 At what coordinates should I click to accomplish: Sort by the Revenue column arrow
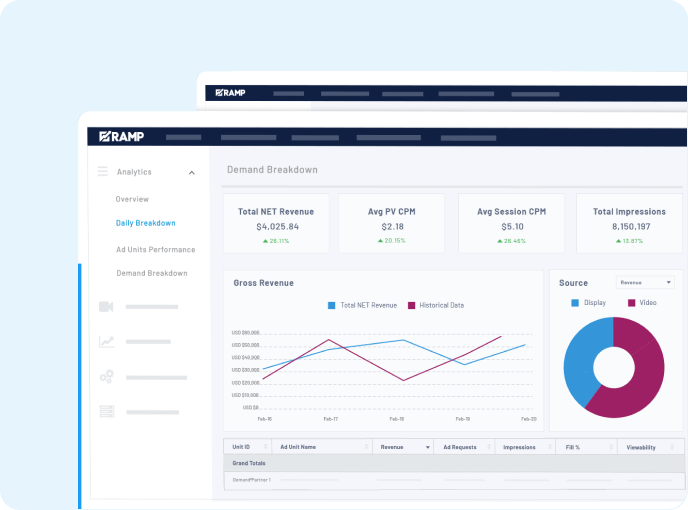[x=428, y=448]
